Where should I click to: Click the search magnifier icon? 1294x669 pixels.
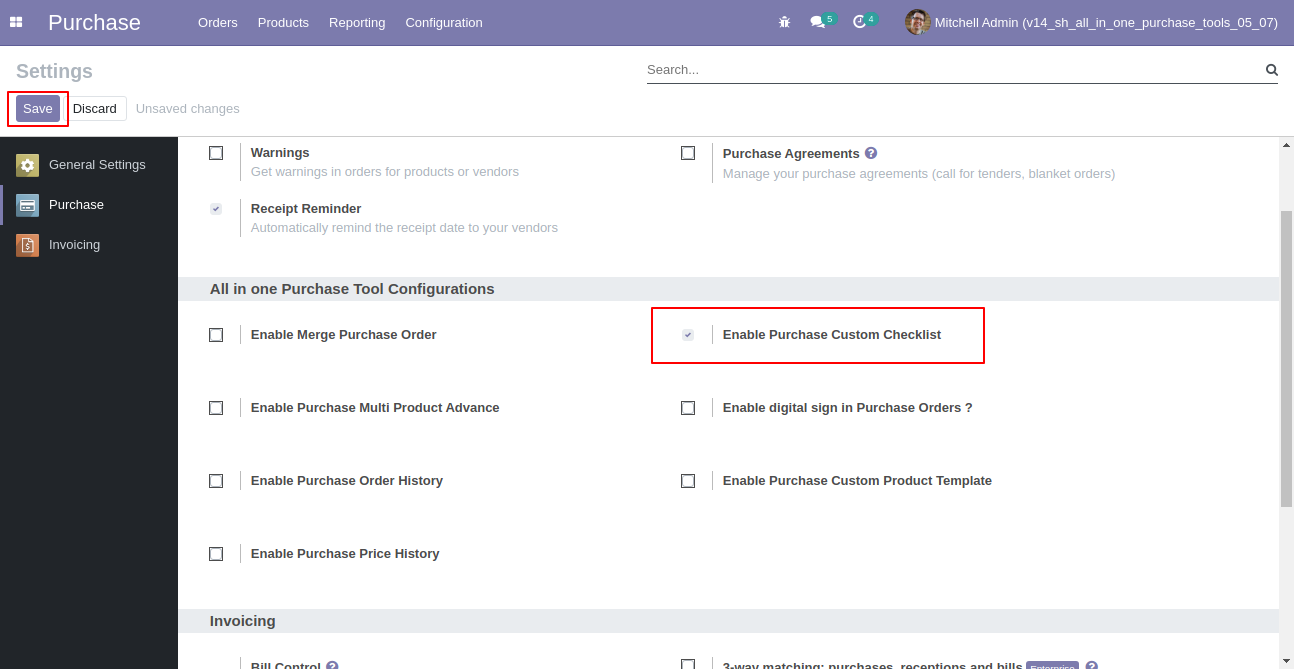tap(1272, 70)
